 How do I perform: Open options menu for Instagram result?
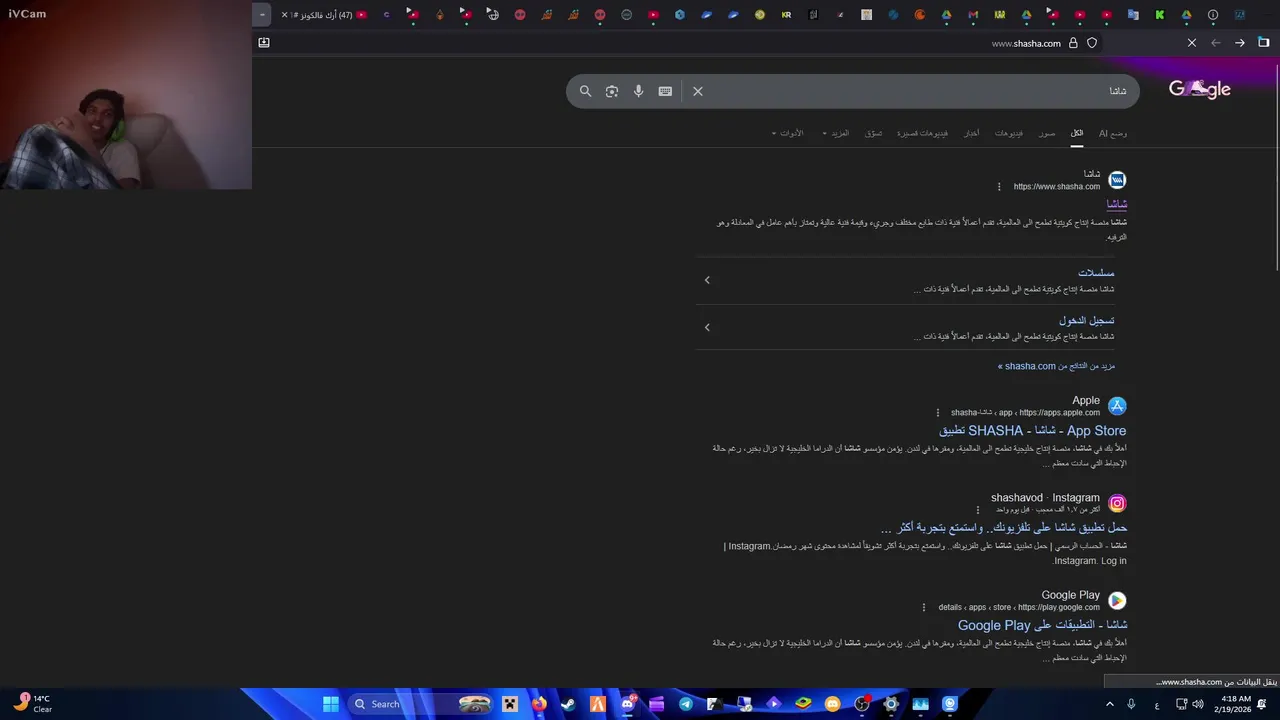[978, 510]
